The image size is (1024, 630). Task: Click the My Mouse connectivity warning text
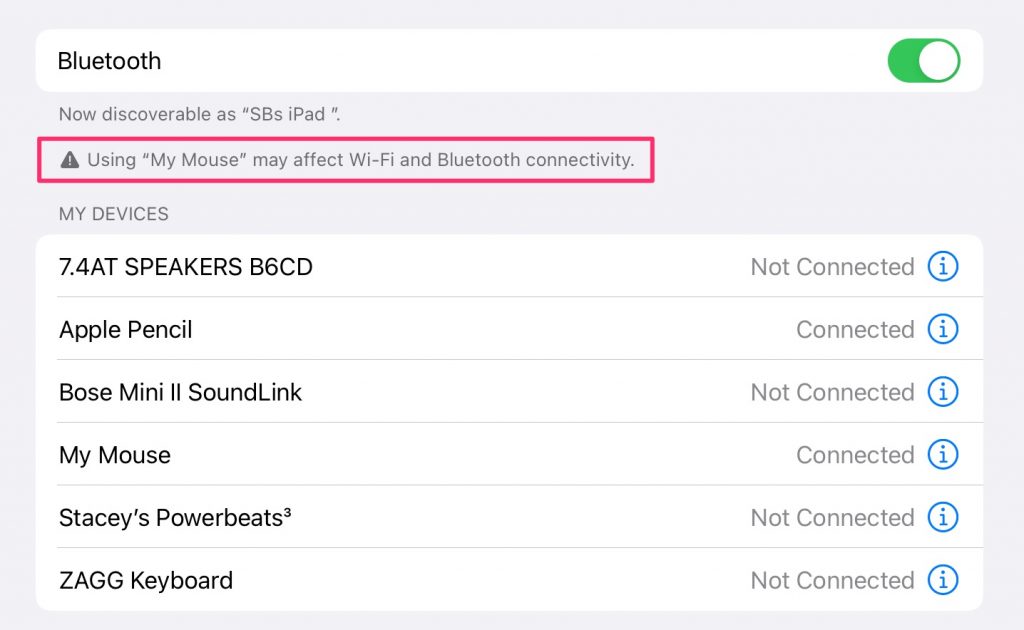[x=360, y=160]
